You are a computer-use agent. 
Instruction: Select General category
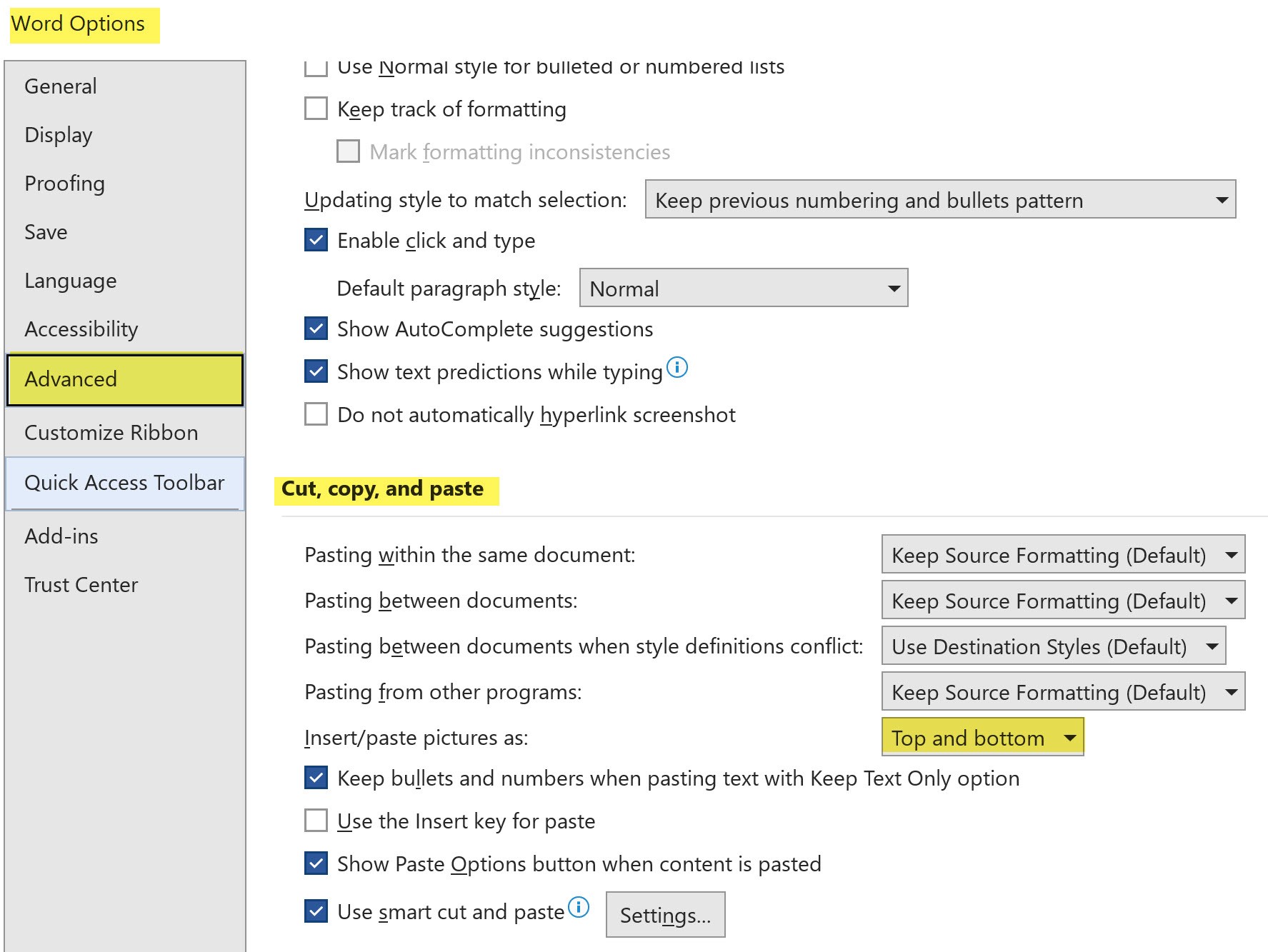point(125,86)
